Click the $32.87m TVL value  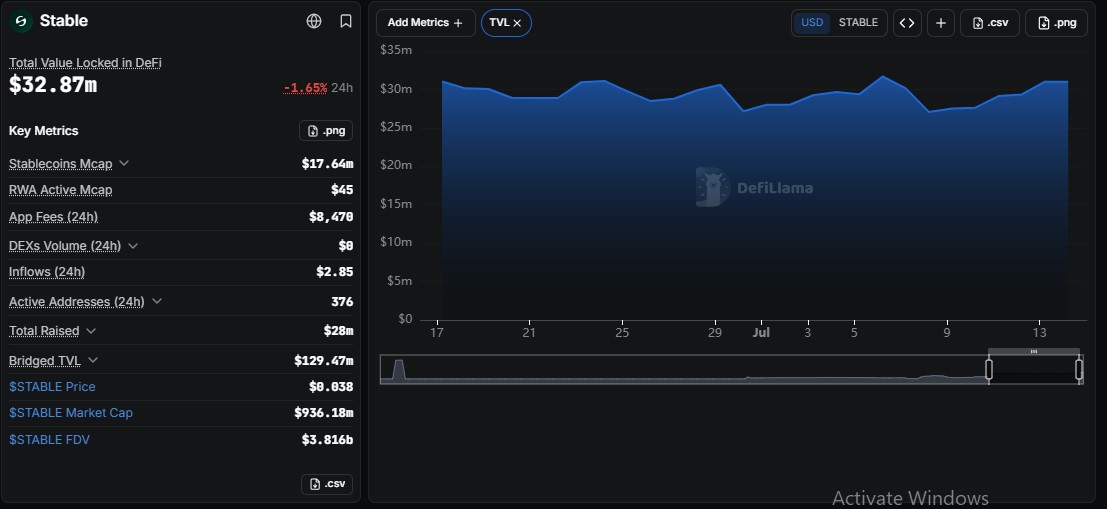pos(53,85)
